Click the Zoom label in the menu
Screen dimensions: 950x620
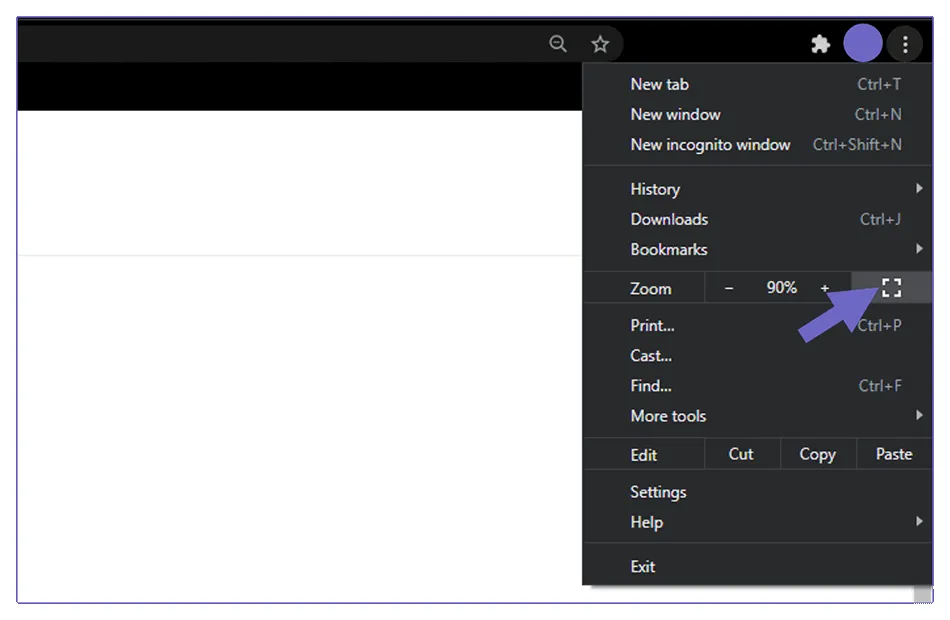(x=651, y=288)
